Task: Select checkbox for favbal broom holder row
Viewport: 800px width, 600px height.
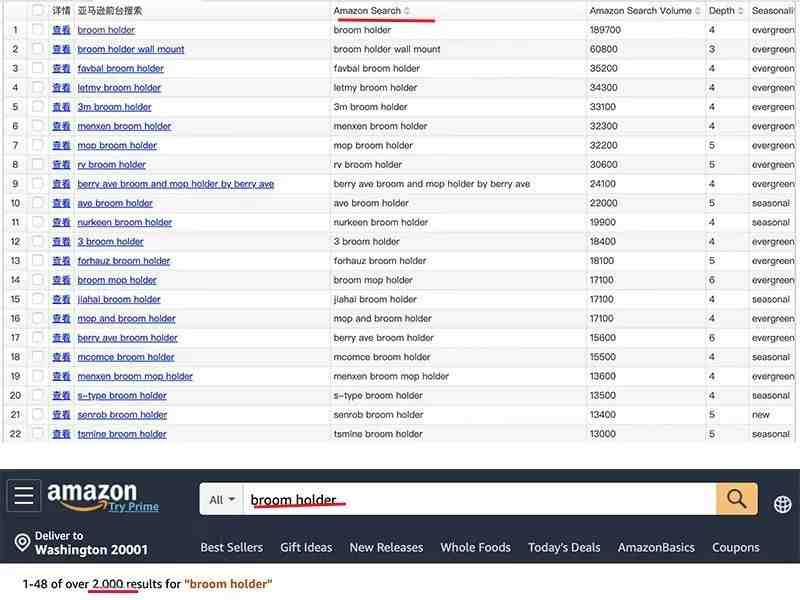Action: pos(37,68)
